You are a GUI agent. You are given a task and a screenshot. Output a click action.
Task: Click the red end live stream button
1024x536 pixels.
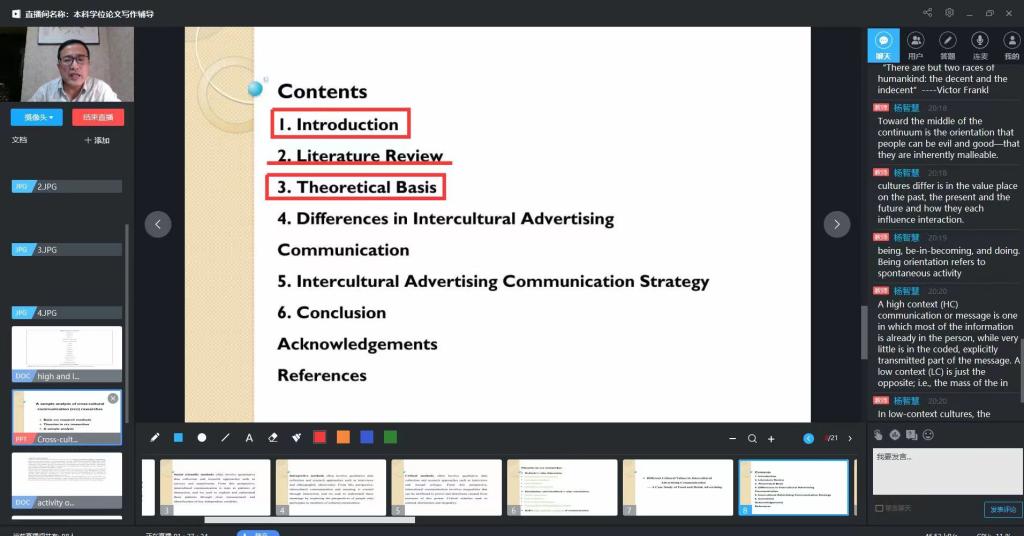98,117
